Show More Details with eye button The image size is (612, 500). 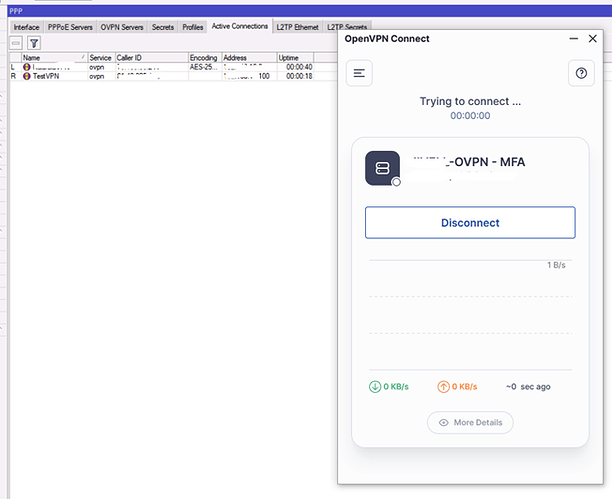point(470,422)
